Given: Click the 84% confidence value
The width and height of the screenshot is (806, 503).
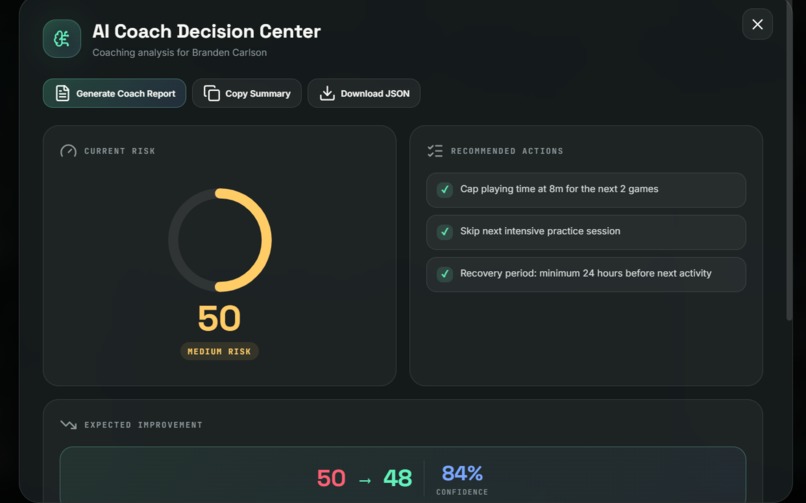Looking at the screenshot, I should pos(462,473).
